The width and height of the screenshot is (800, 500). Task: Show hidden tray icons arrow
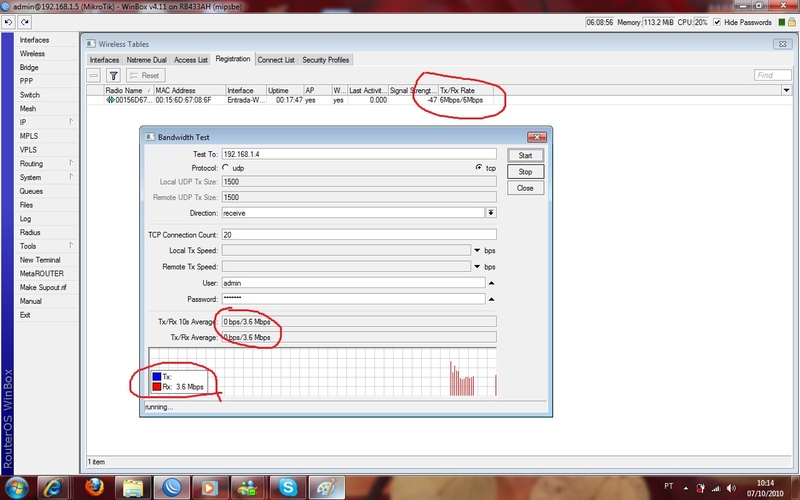(x=685, y=488)
